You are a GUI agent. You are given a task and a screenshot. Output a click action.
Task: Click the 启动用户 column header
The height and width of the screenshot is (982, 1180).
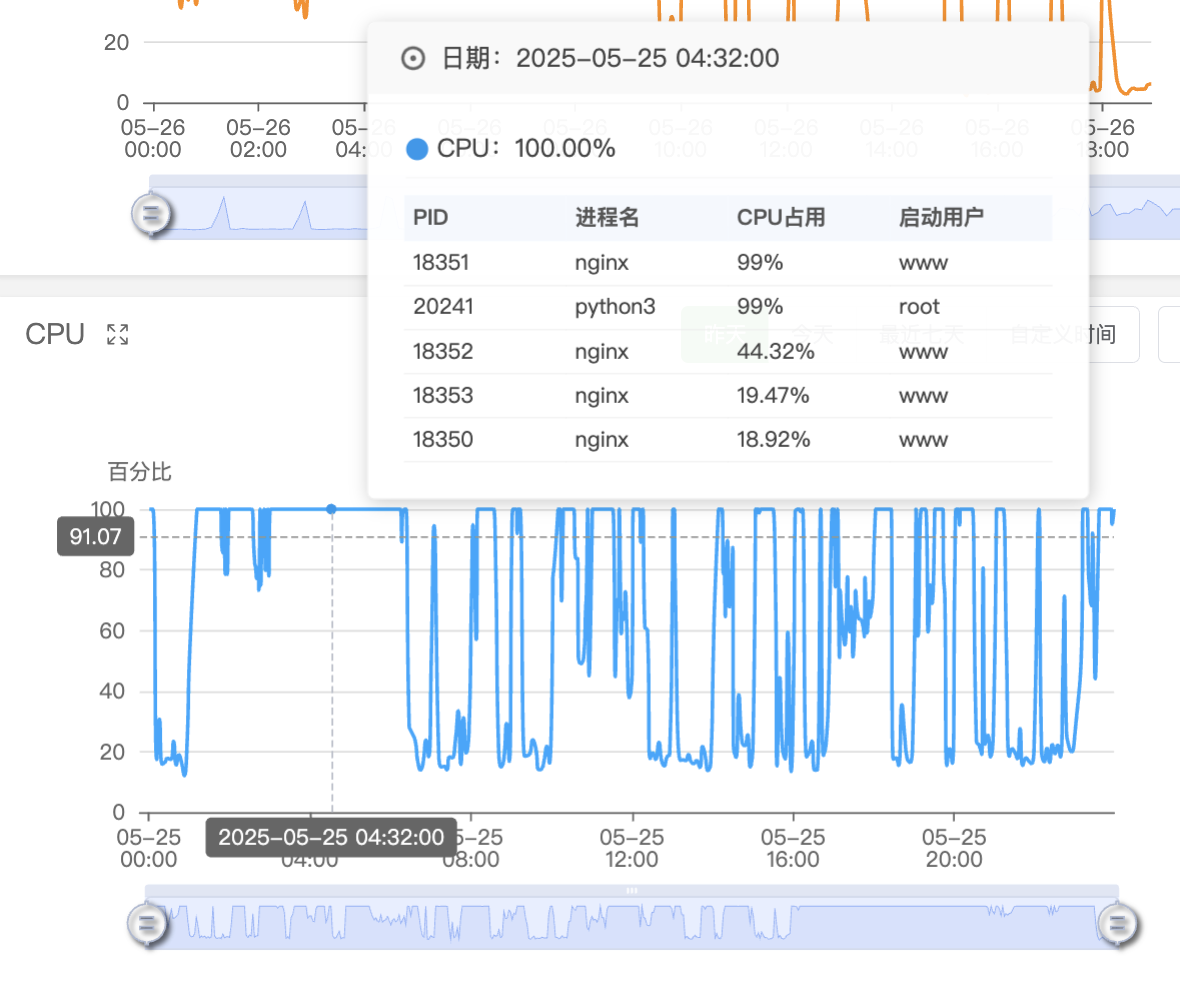tap(941, 217)
